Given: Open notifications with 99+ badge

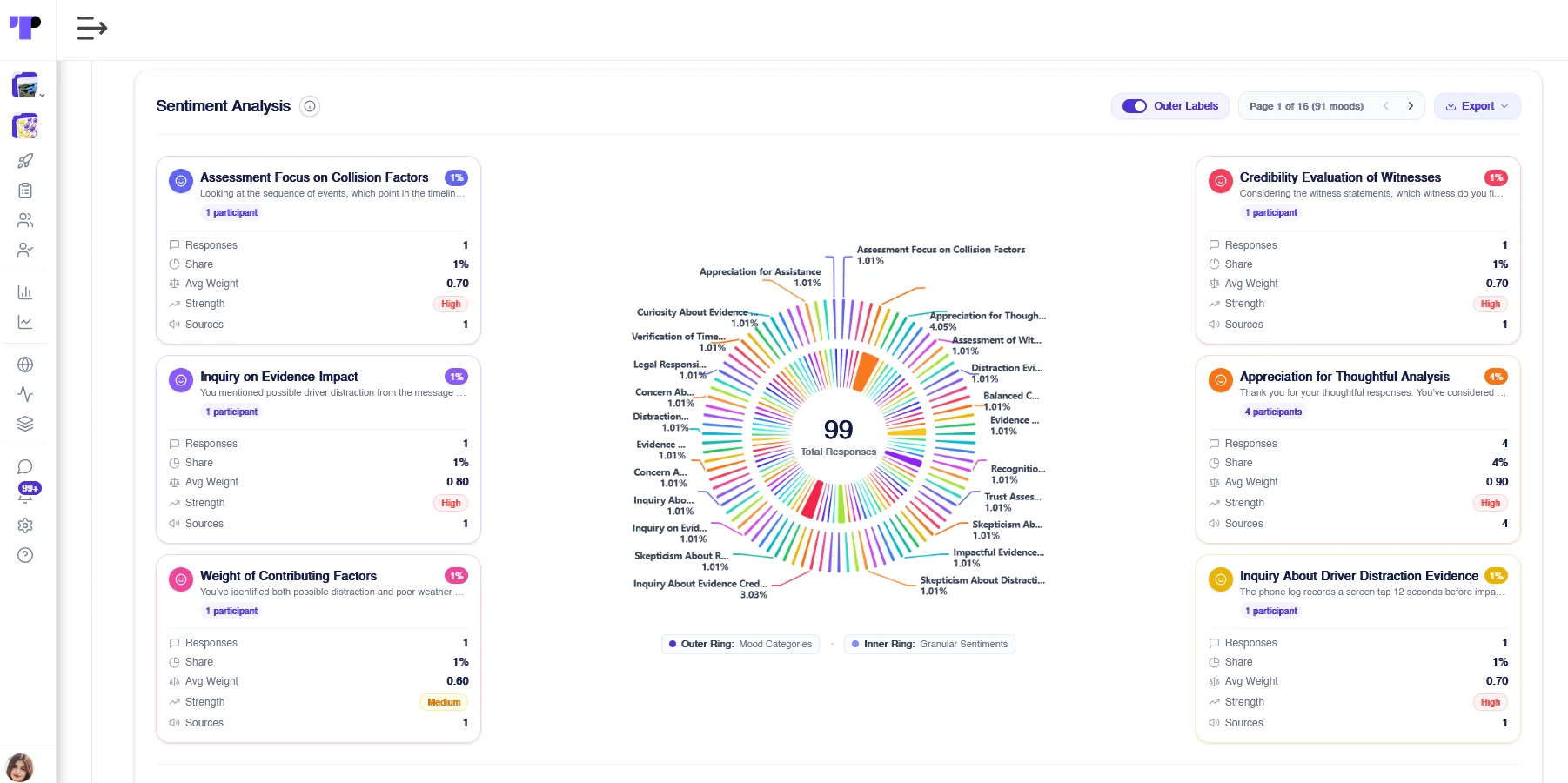Looking at the screenshot, I should tap(29, 492).
